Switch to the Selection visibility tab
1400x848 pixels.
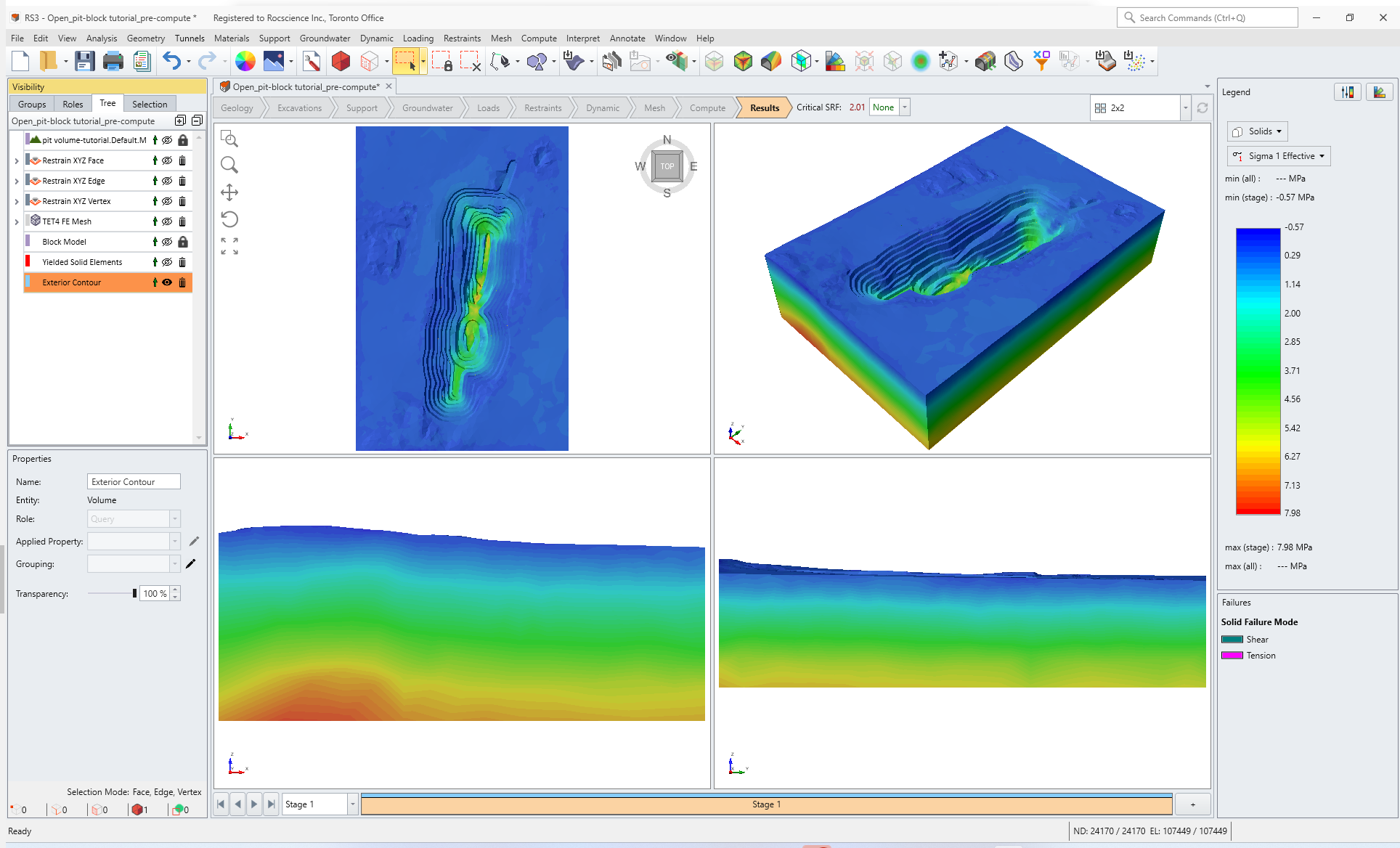pos(150,104)
